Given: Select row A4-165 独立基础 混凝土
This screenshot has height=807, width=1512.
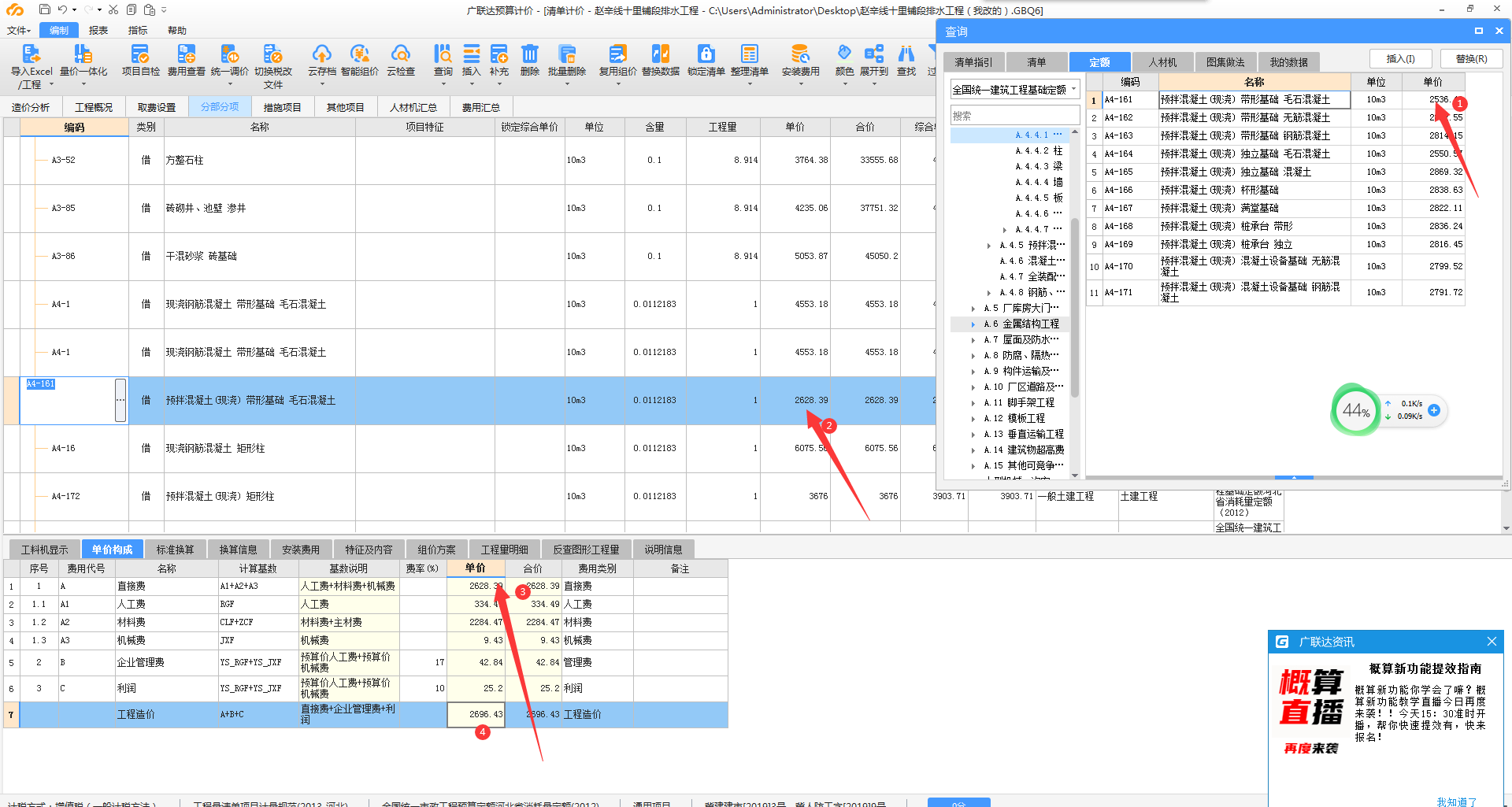Looking at the screenshot, I should coord(1275,172).
